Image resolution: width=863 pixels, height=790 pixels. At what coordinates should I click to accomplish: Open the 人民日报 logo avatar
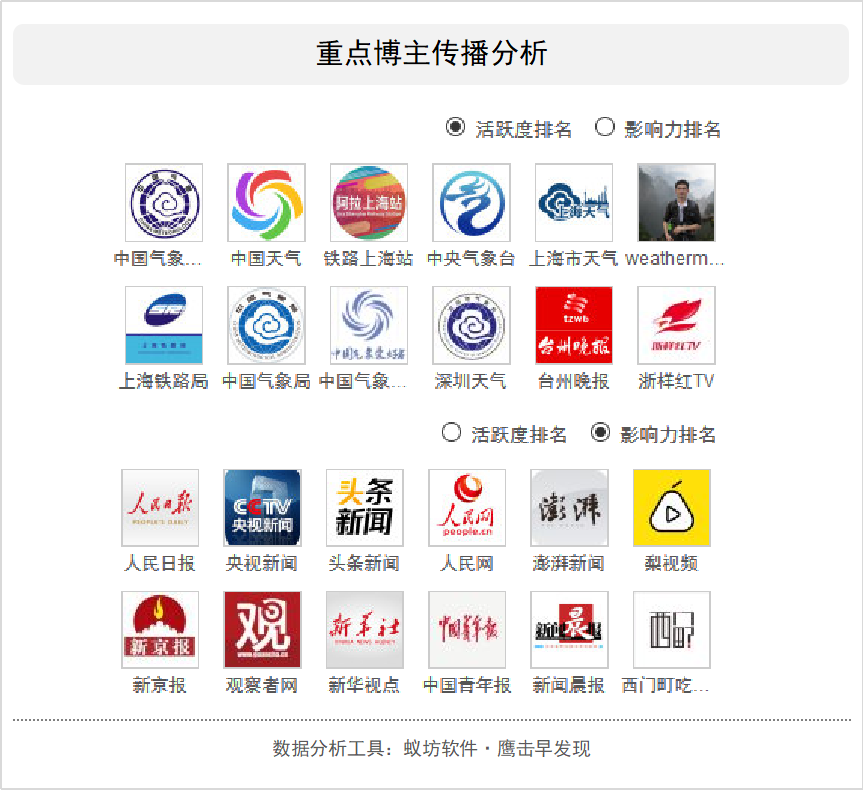coord(160,508)
